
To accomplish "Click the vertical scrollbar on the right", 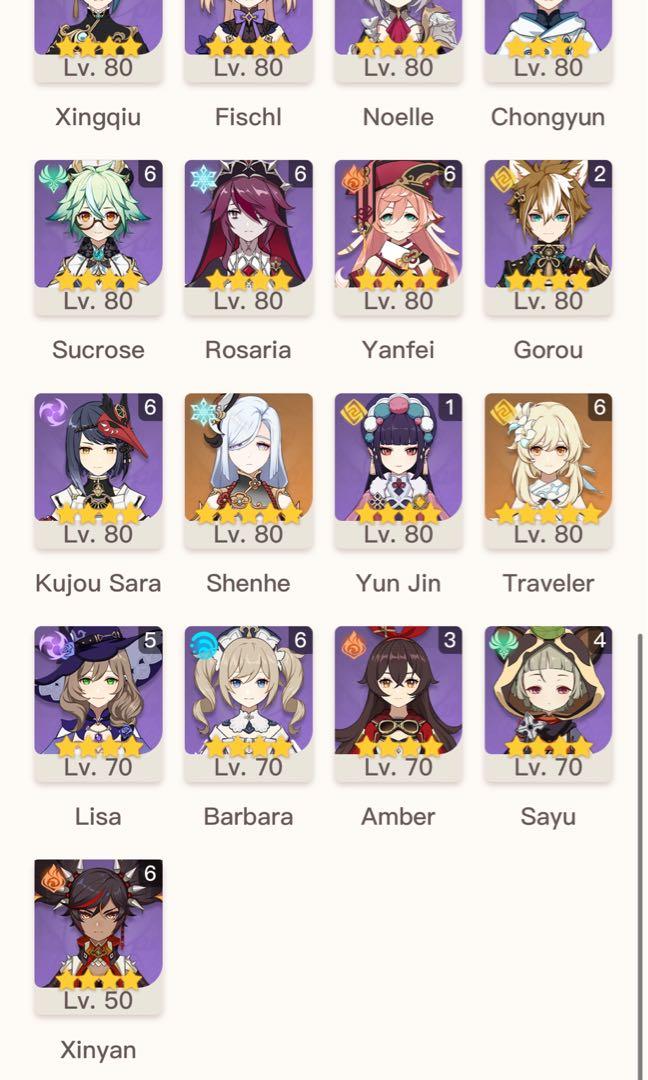I will [640, 856].
